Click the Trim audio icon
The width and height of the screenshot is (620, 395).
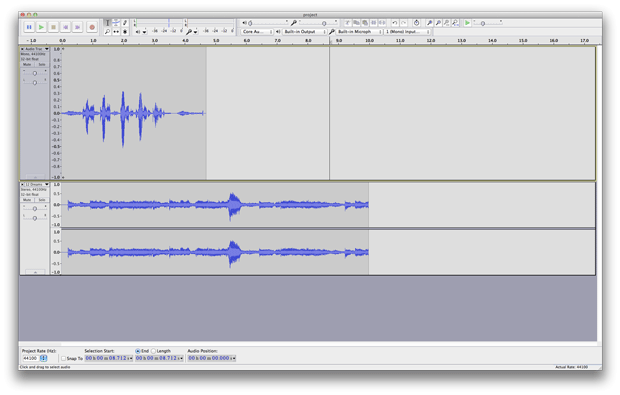click(x=374, y=23)
